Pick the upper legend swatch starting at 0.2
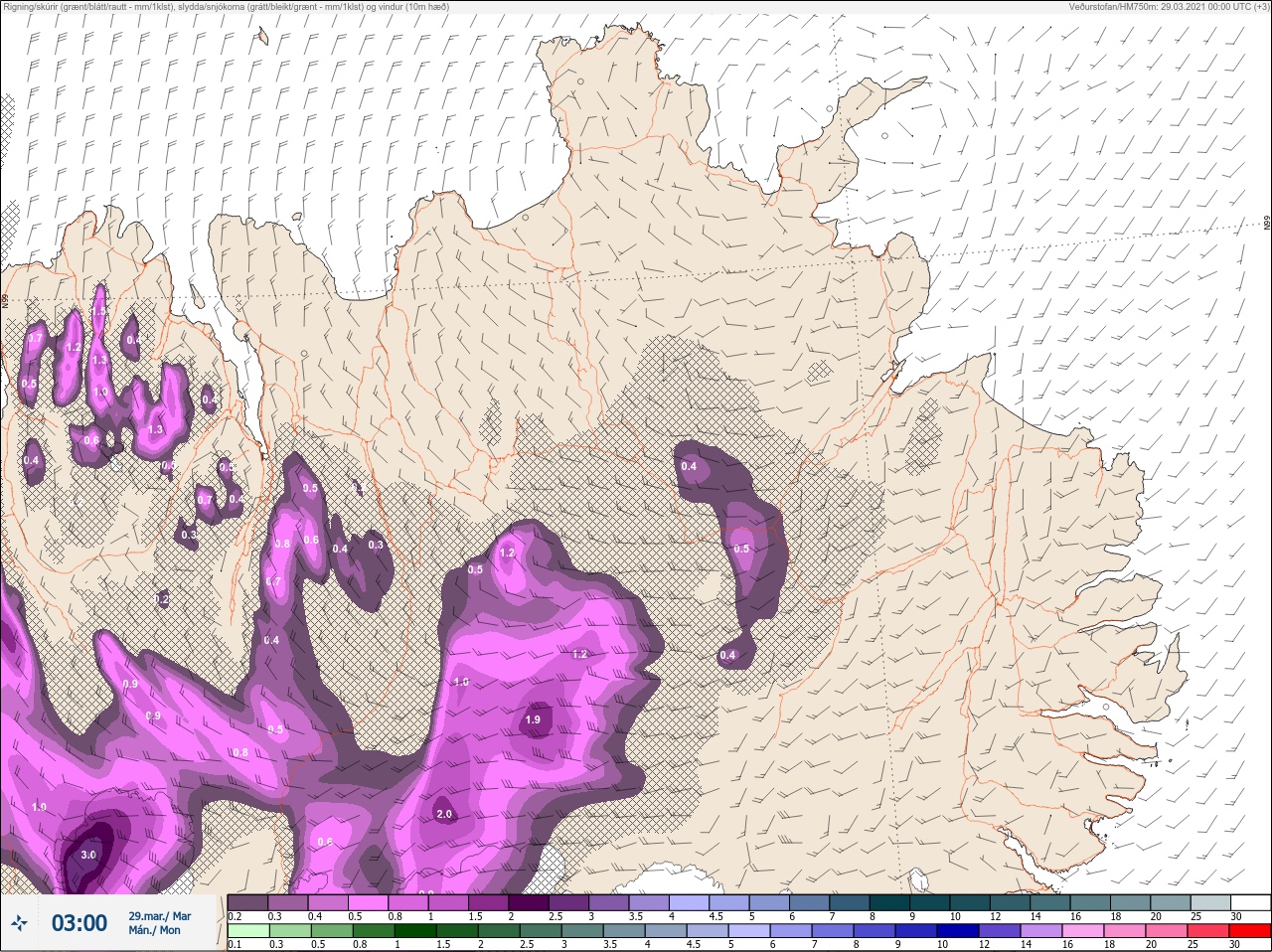1272x952 pixels. 247,902
